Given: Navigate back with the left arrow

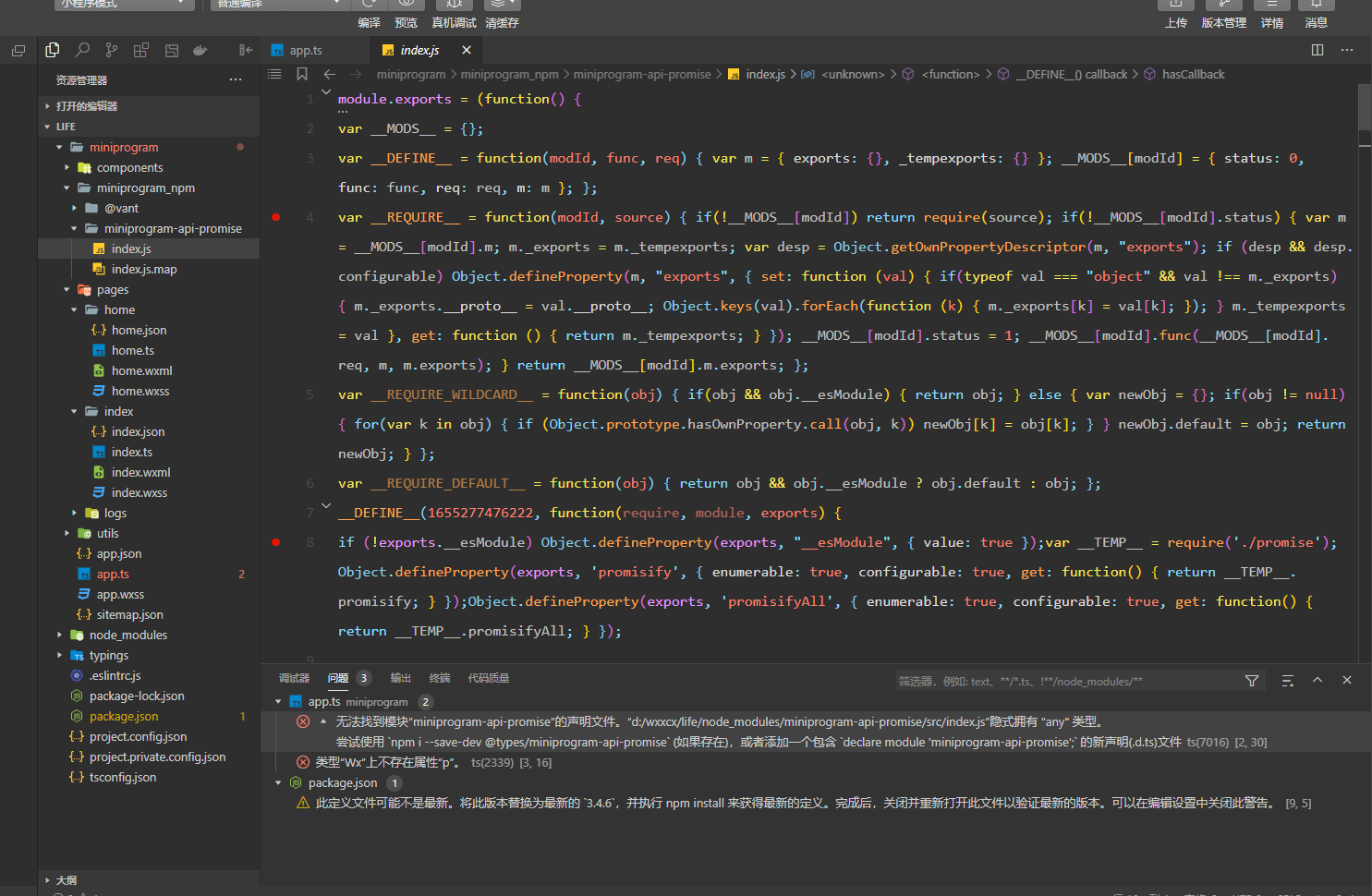Looking at the screenshot, I should pyautogui.click(x=330, y=74).
